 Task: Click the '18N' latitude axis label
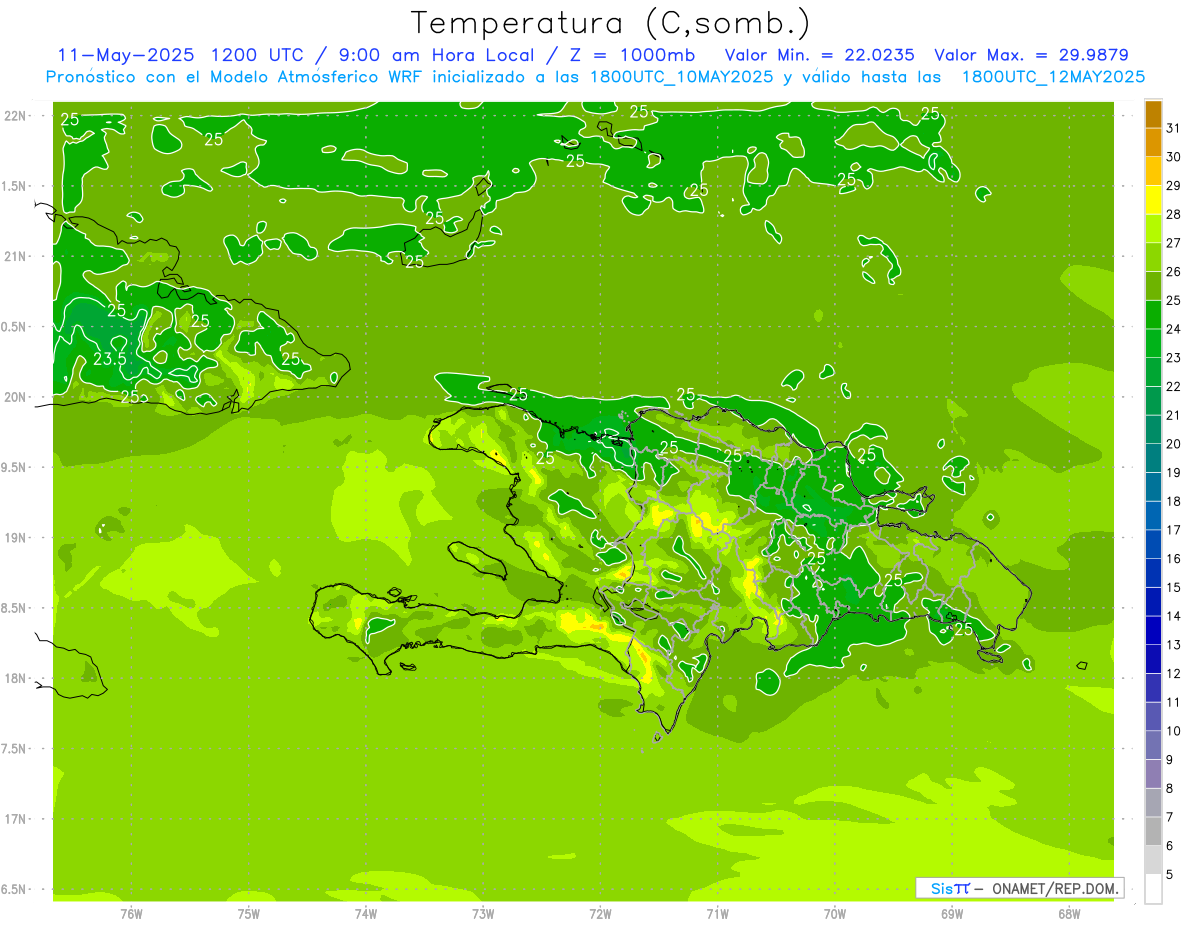pos(14,679)
